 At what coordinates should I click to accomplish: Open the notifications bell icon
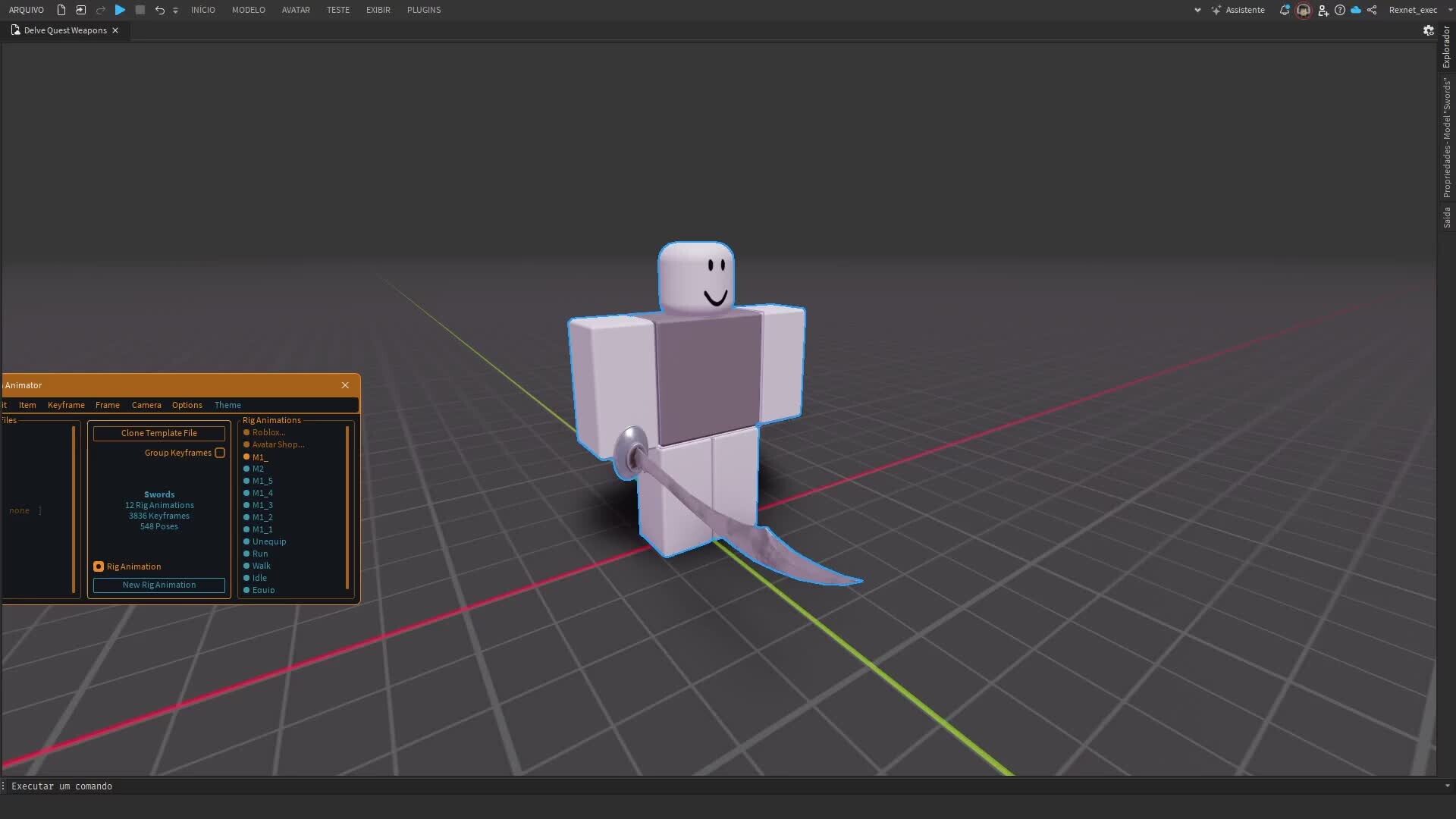click(x=1285, y=10)
